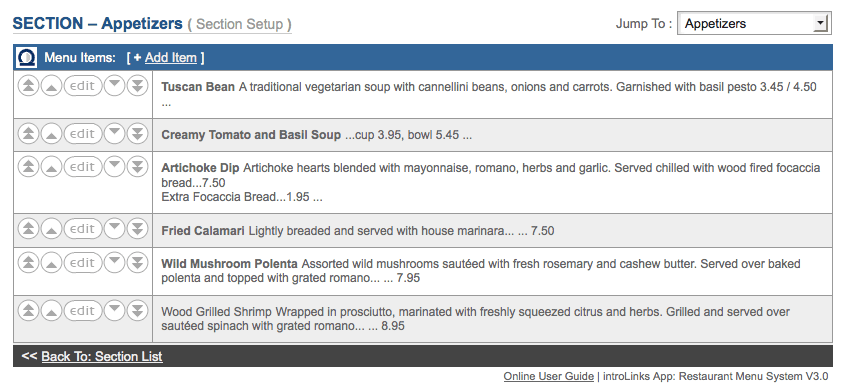Viewport: 842px width, 388px height.
Task: Click the Jump To dropdown arrow
Action: click(819, 23)
